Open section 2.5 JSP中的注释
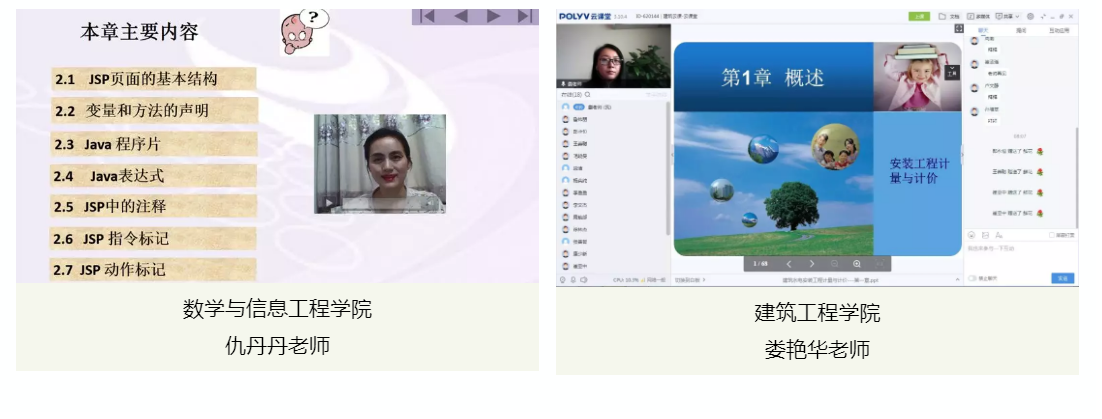Image resolution: width=1102 pixels, height=419 pixels. 153,207
